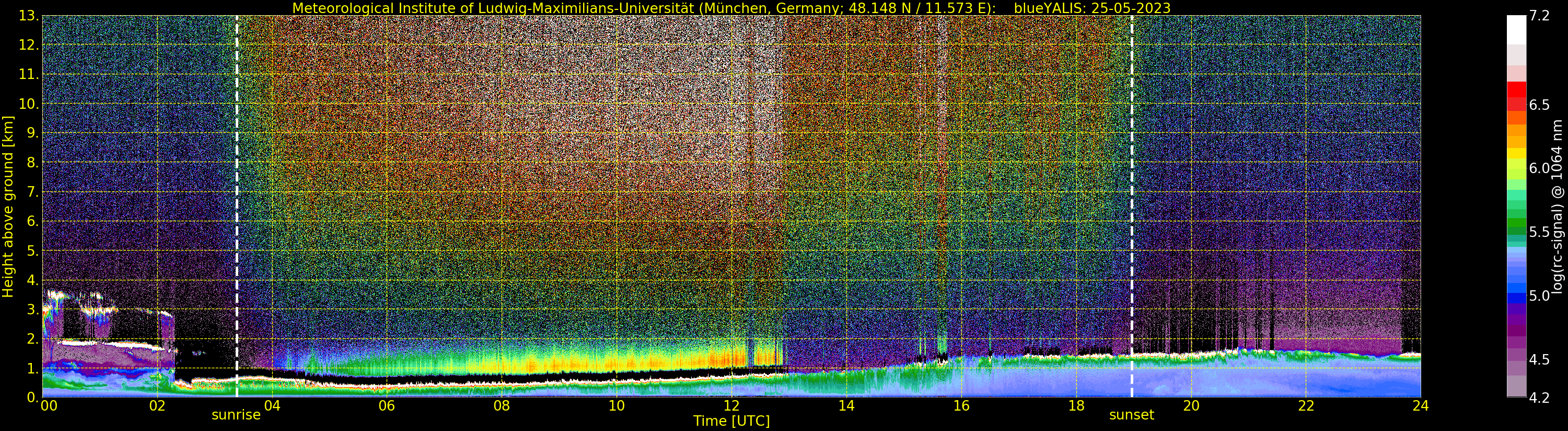Click the '22' time axis tick
The width and height of the screenshot is (1568, 431).
point(1306,406)
